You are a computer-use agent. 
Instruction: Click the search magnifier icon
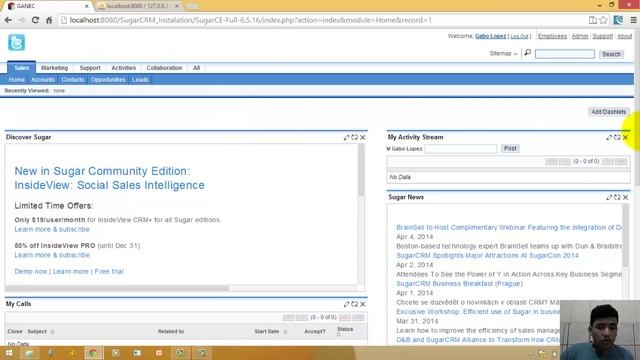point(527,53)
